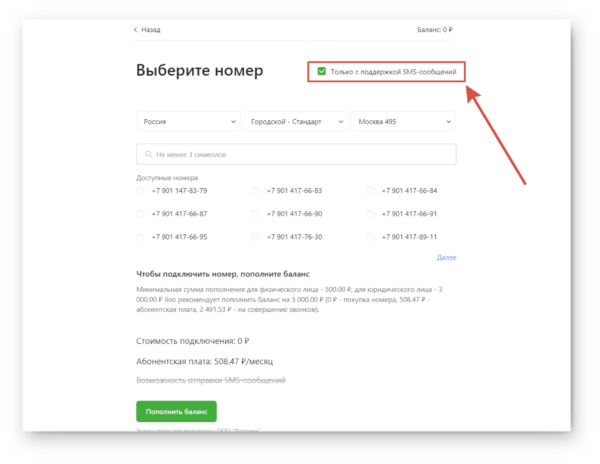This screenshot has width=600, height=464.
Task: Click the Абонентская плата: 508.47 ₽/месяц line
Action: [205, 361]
